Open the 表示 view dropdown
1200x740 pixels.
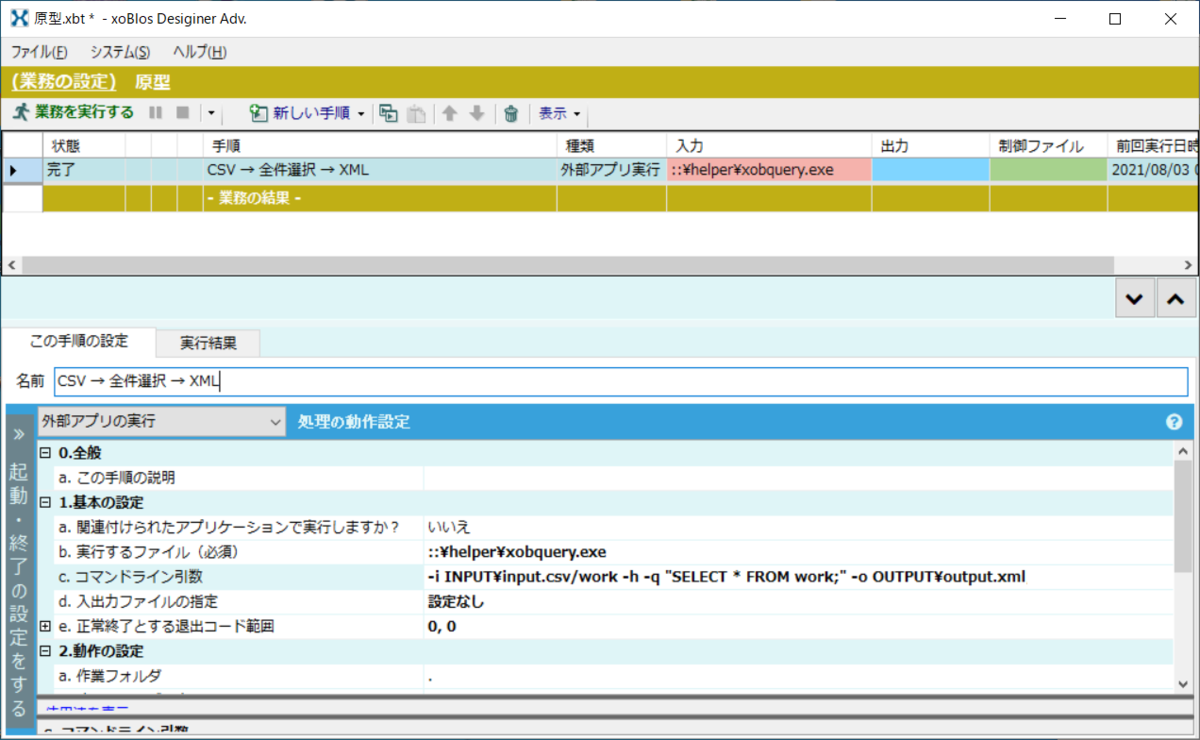click(560, 113)
